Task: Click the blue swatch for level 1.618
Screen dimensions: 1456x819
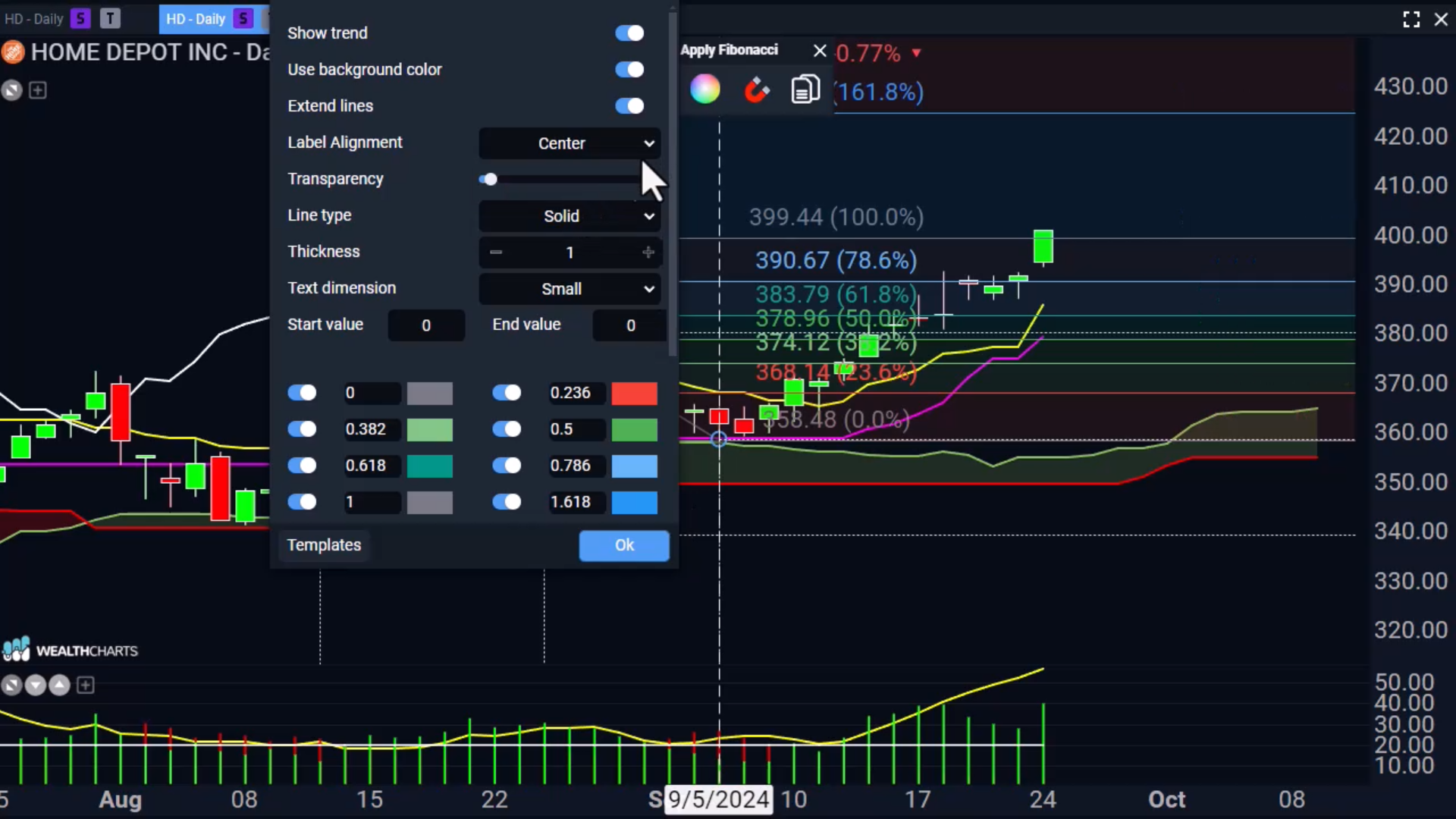Action: [635, 503]
